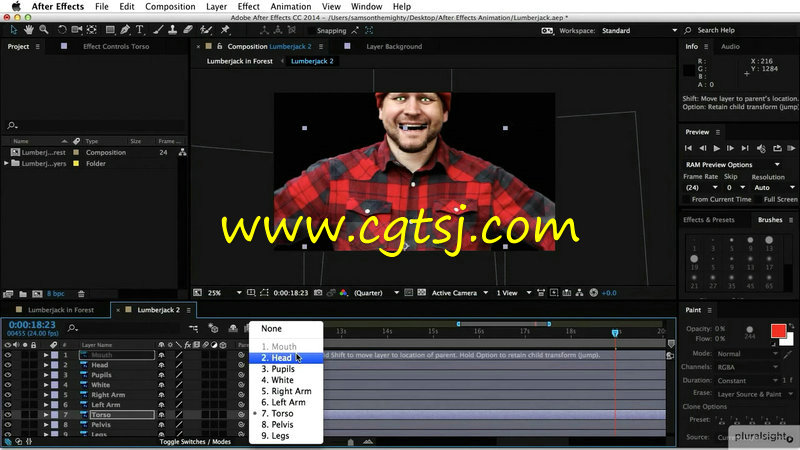
Task: Switch to Audio panel tab
Action: (730, 46)
